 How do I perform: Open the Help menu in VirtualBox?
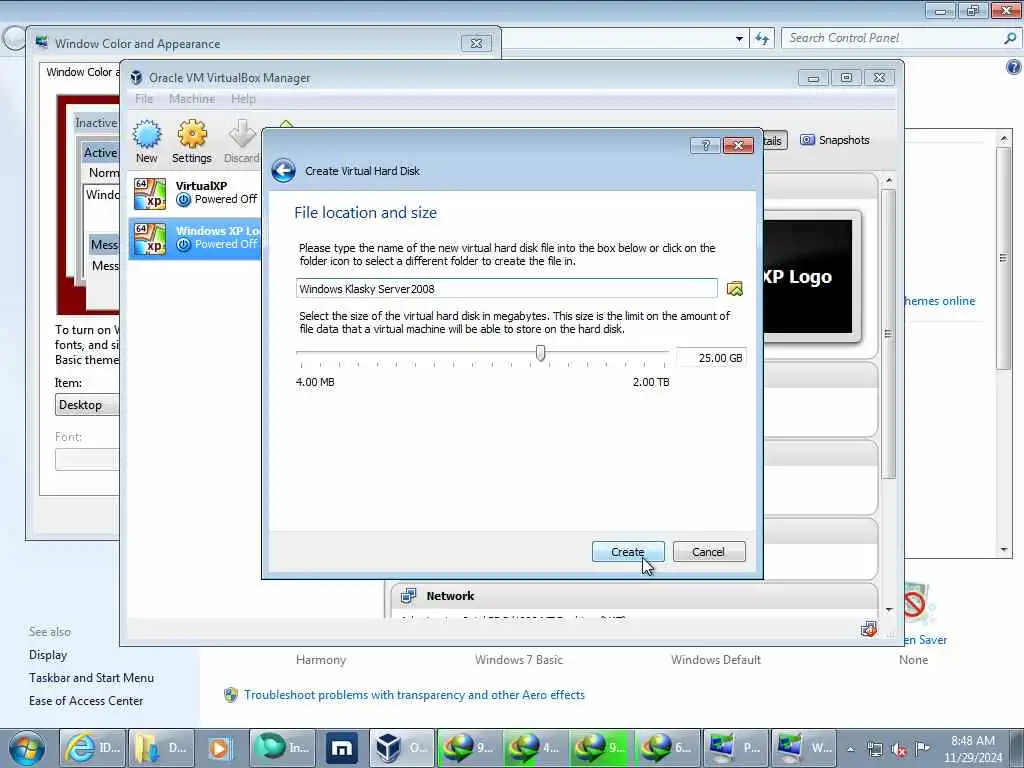click(x=243, y=99)
